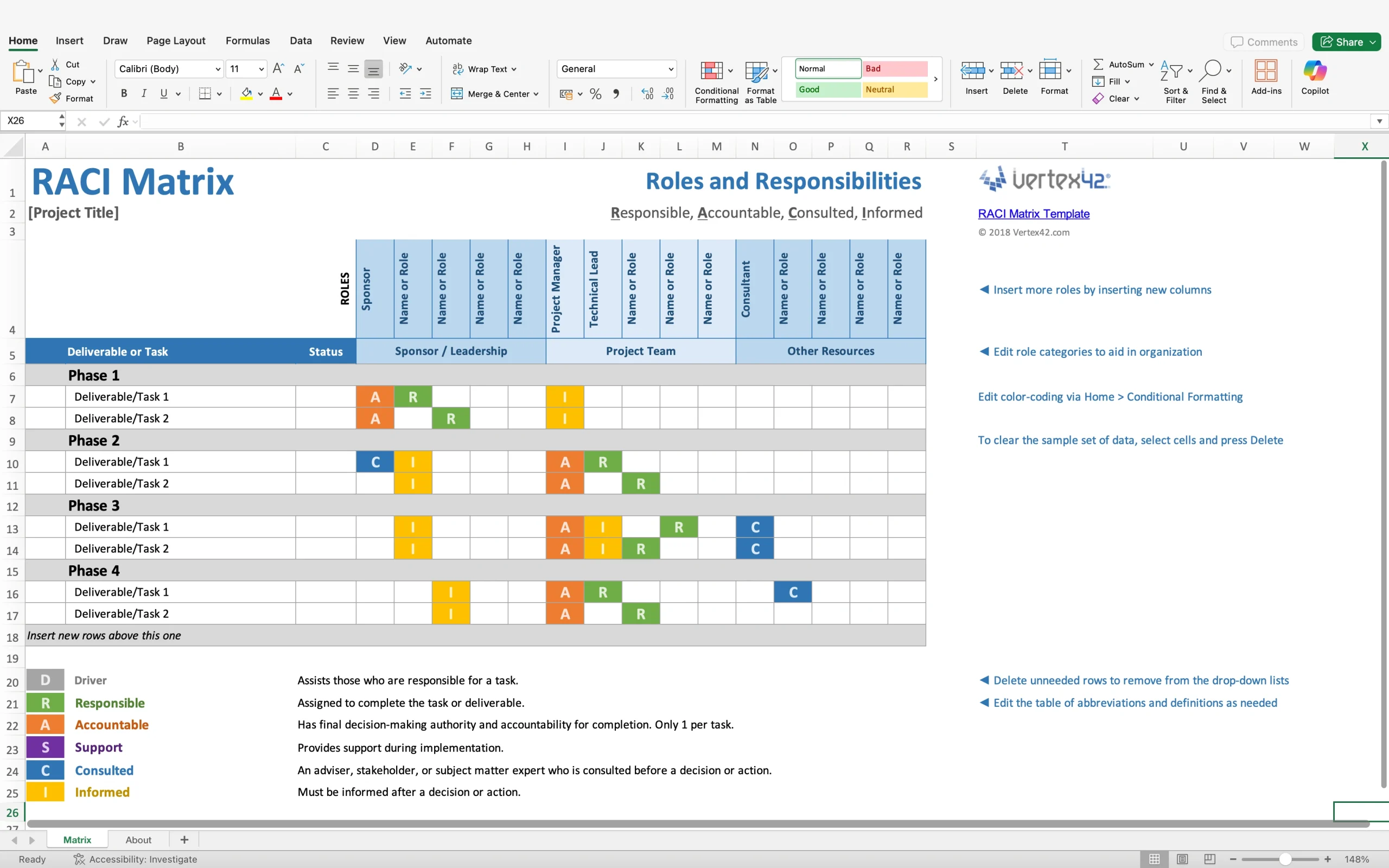This screenshot has height=868, width=1389.
Task: Open the font size dropdown
Action: point(261,69)
